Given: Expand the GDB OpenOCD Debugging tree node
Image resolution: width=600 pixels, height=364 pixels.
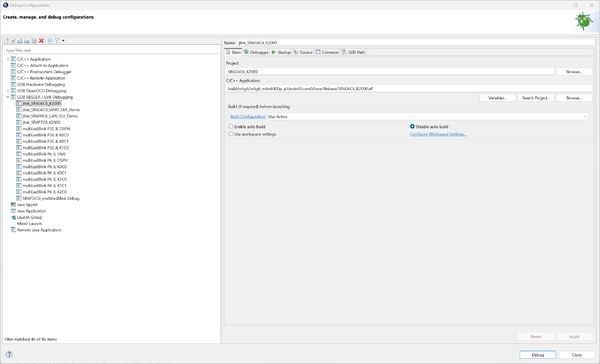Looking at the screenshot, I should [8, 91].
